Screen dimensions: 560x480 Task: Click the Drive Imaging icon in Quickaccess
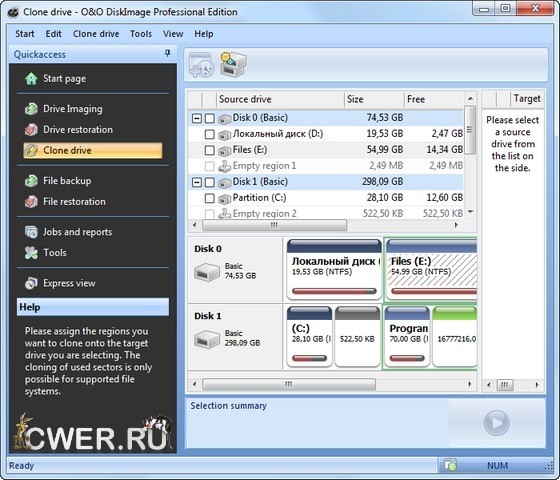tap(31, 109)
